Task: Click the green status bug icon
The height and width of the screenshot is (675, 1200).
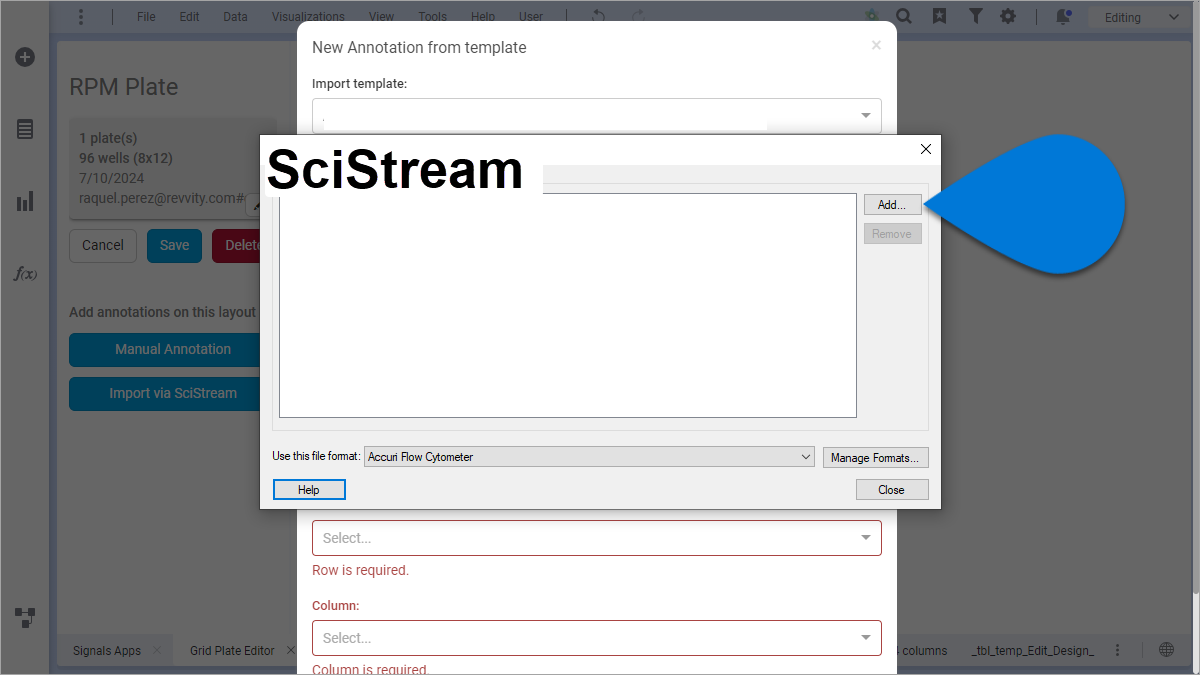Action: pos(872,17)
